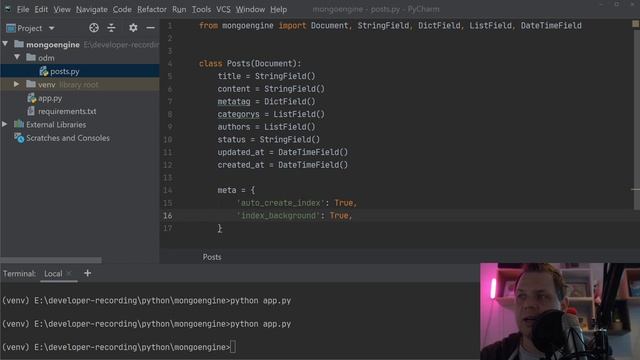Open the Help menu
The width and height of the screenshot is (640, 360).
tap(278, 9)
